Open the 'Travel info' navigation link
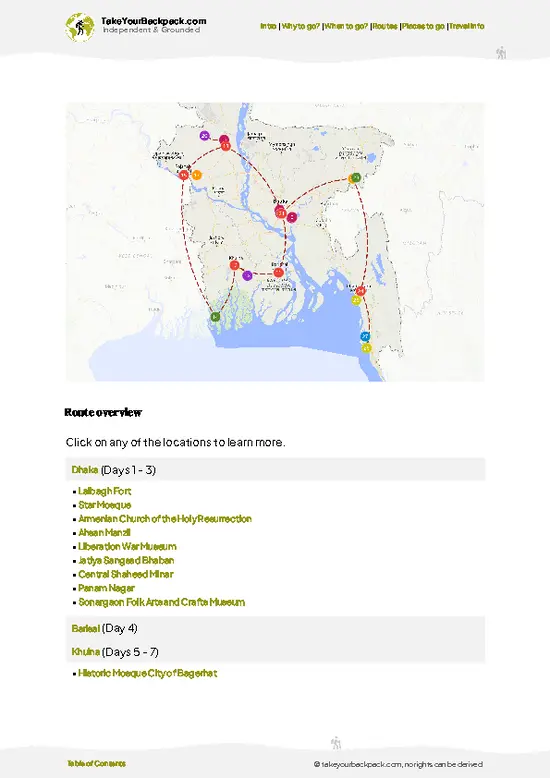The width and height of the screenshot is (550, 778). 467,26
